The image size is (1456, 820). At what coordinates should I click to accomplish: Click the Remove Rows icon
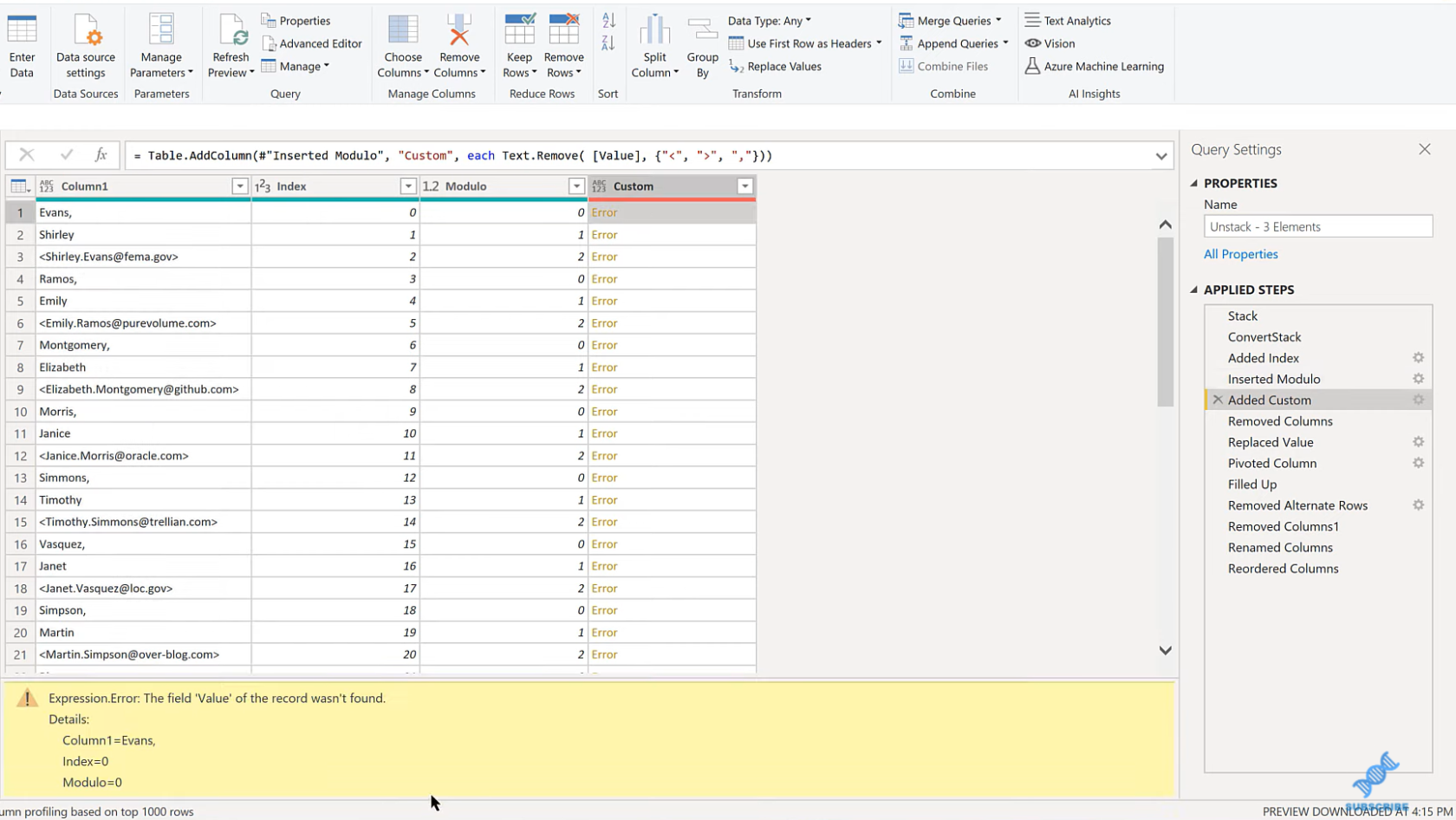click(564, 29)
